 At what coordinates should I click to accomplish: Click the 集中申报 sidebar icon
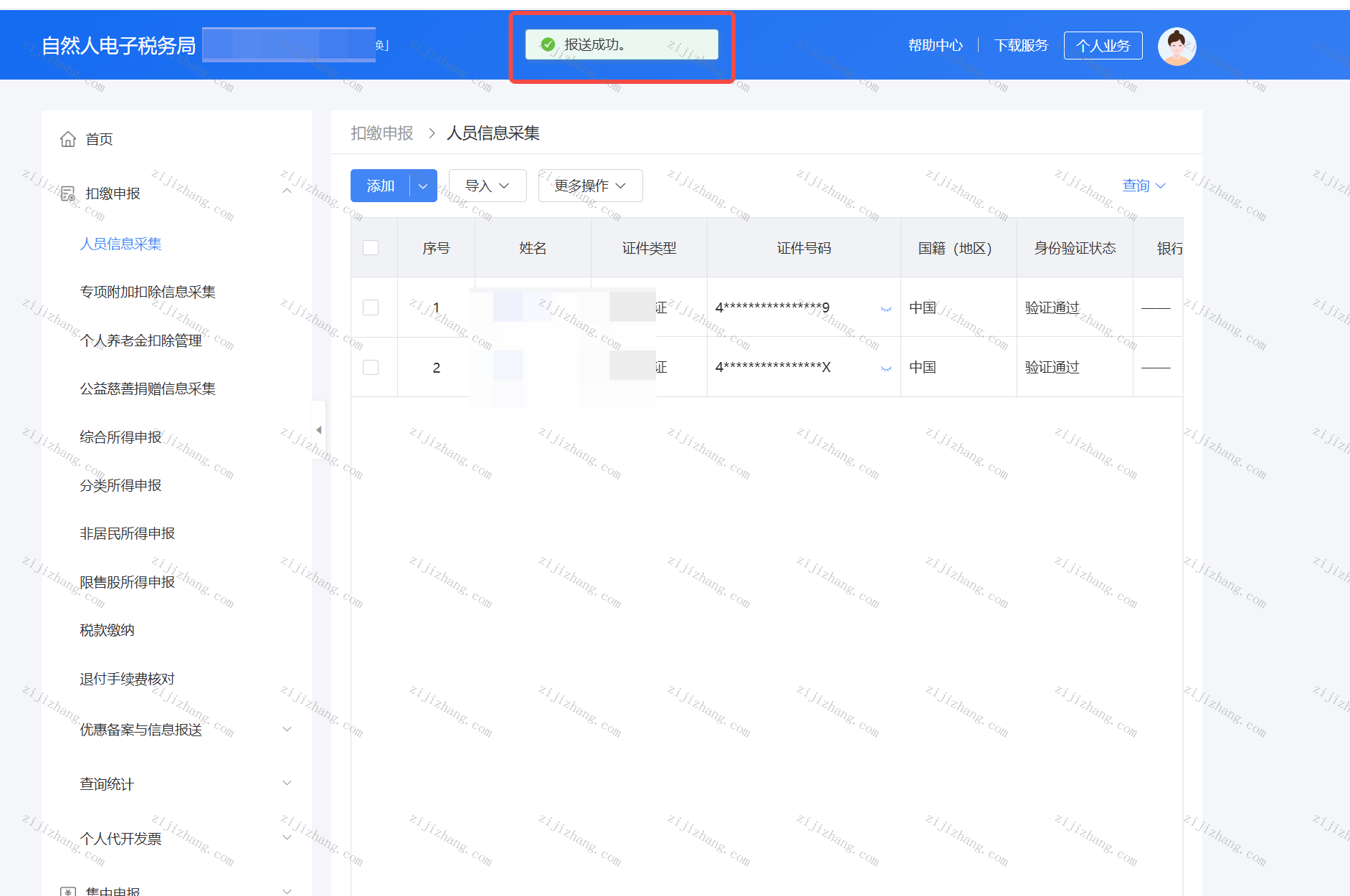pos(68,892)
